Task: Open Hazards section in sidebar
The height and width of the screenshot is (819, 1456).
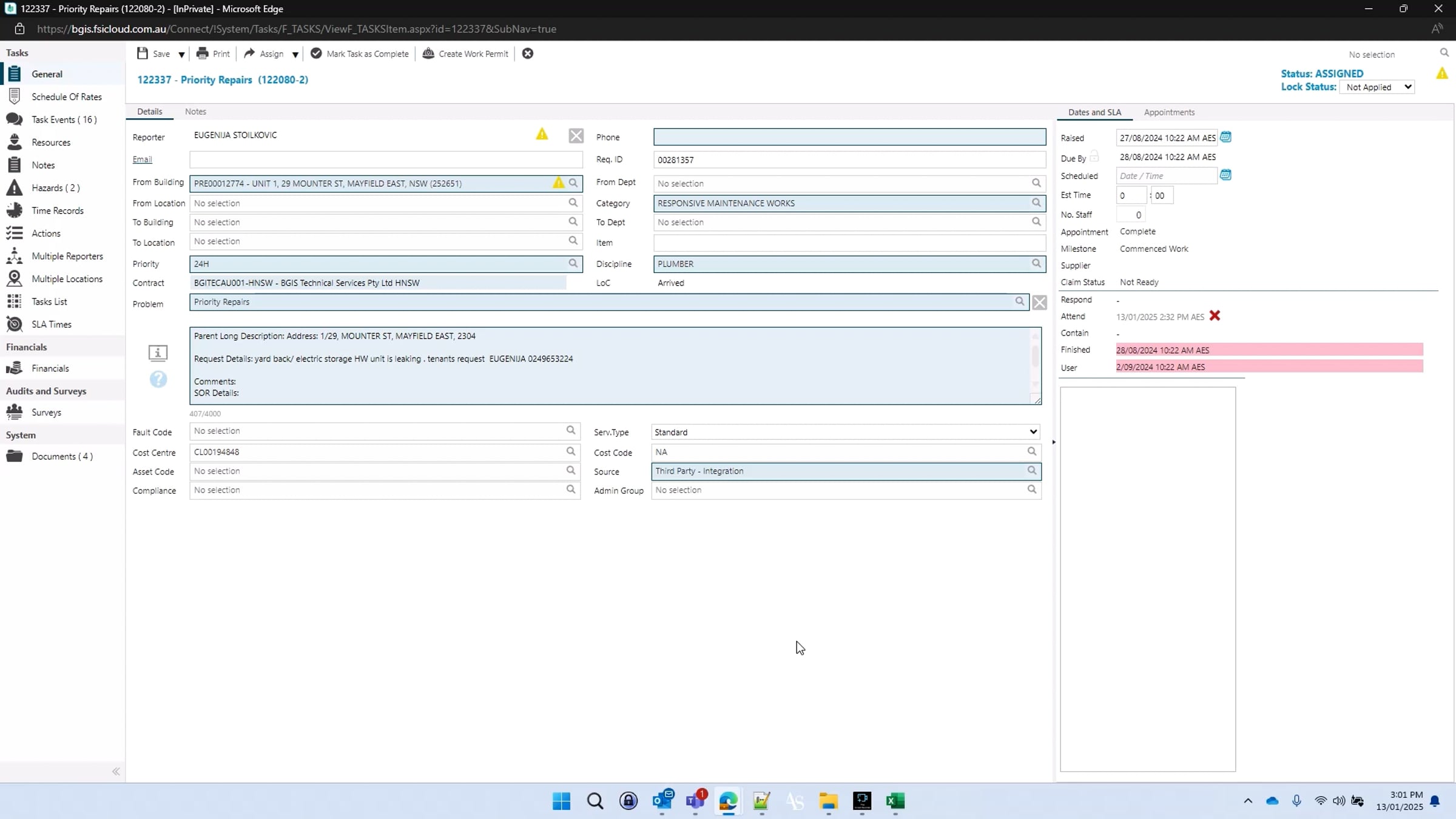Action: click(x=55, y=188)
